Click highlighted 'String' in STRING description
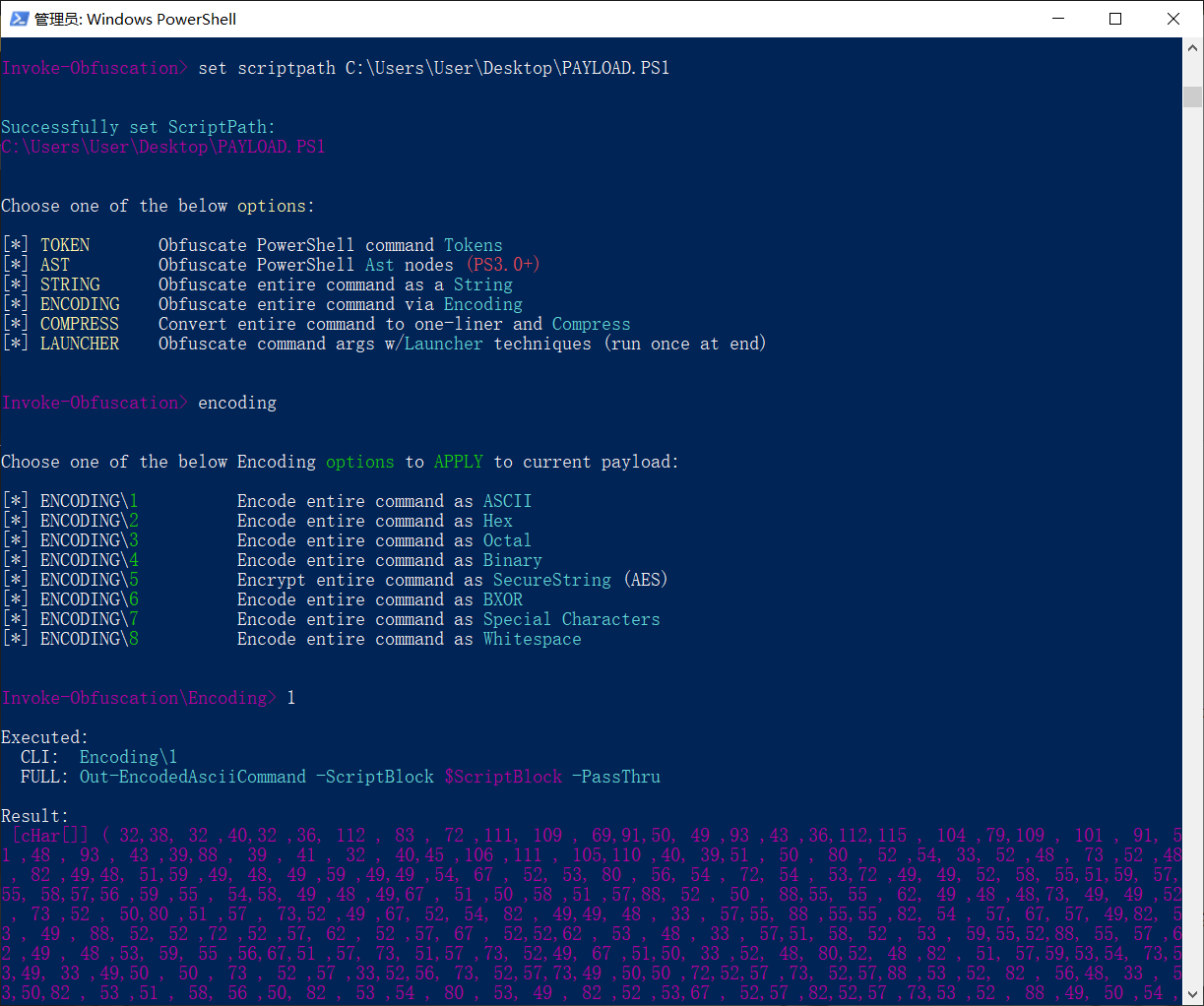The width and height of the screenshot is (1204, 1006). 483,284
